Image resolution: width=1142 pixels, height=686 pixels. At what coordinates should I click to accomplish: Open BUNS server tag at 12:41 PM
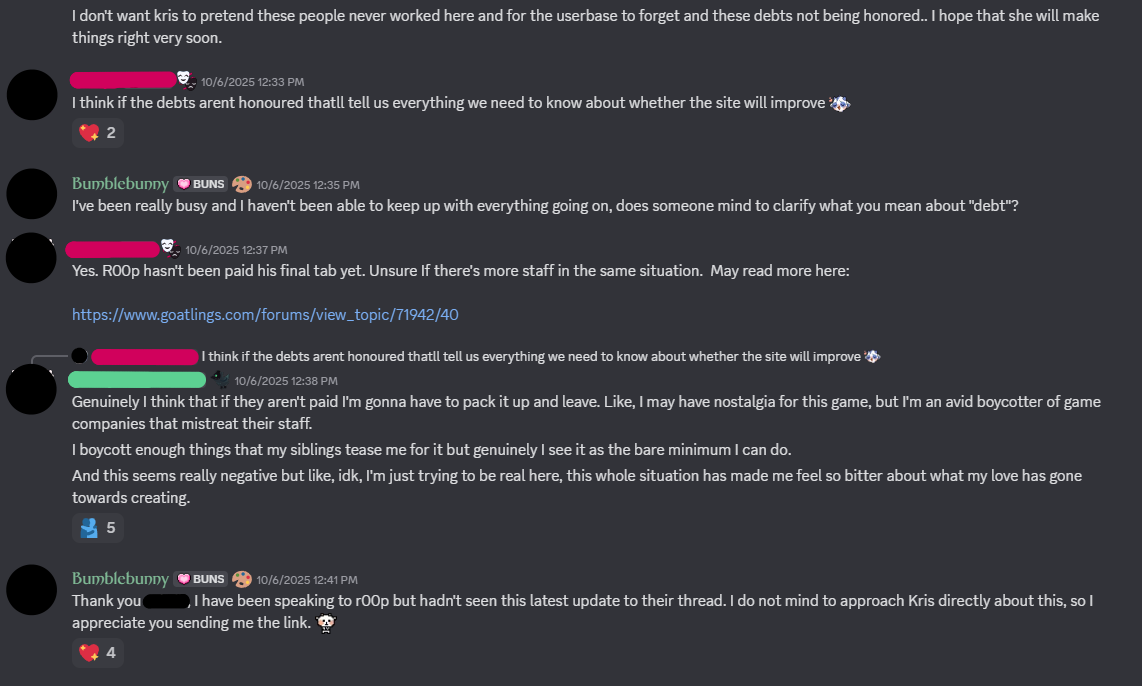[x=200, y=579]
